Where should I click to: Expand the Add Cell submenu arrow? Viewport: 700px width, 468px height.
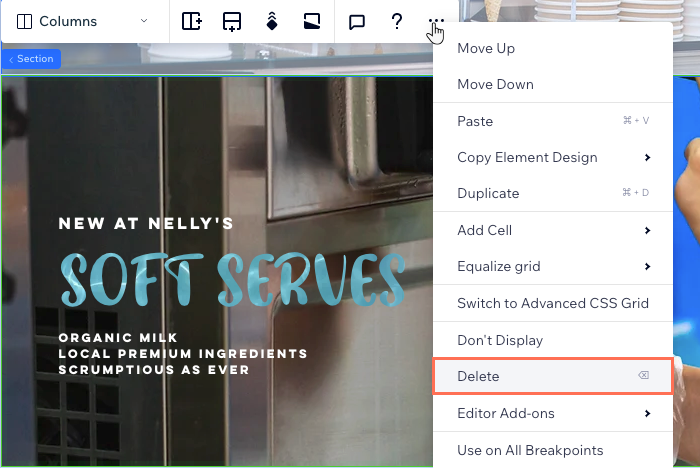[647, 230]
